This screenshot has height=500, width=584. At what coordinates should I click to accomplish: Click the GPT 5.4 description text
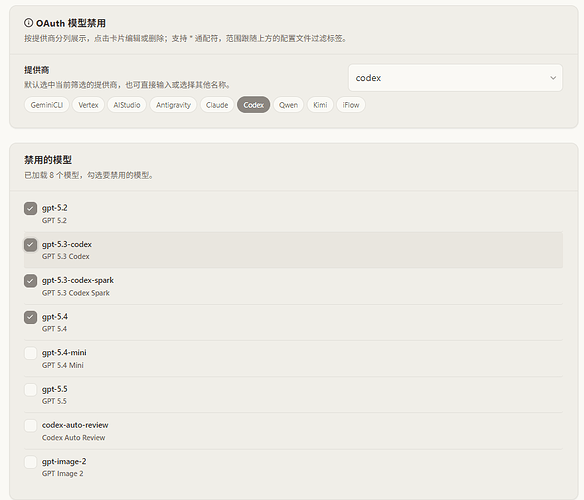coord(54,329)
